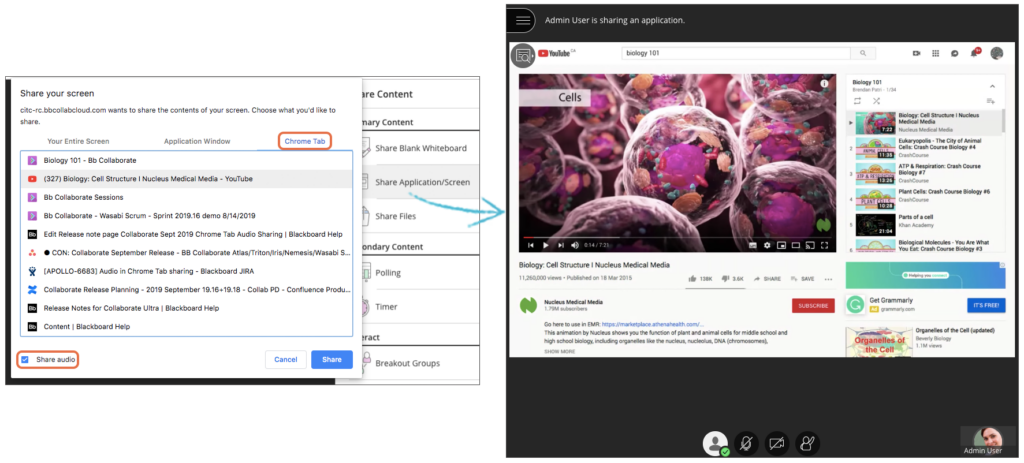The image size is (1024, 463).
Task: Click the video info card icon
Action: pos(824,84)
